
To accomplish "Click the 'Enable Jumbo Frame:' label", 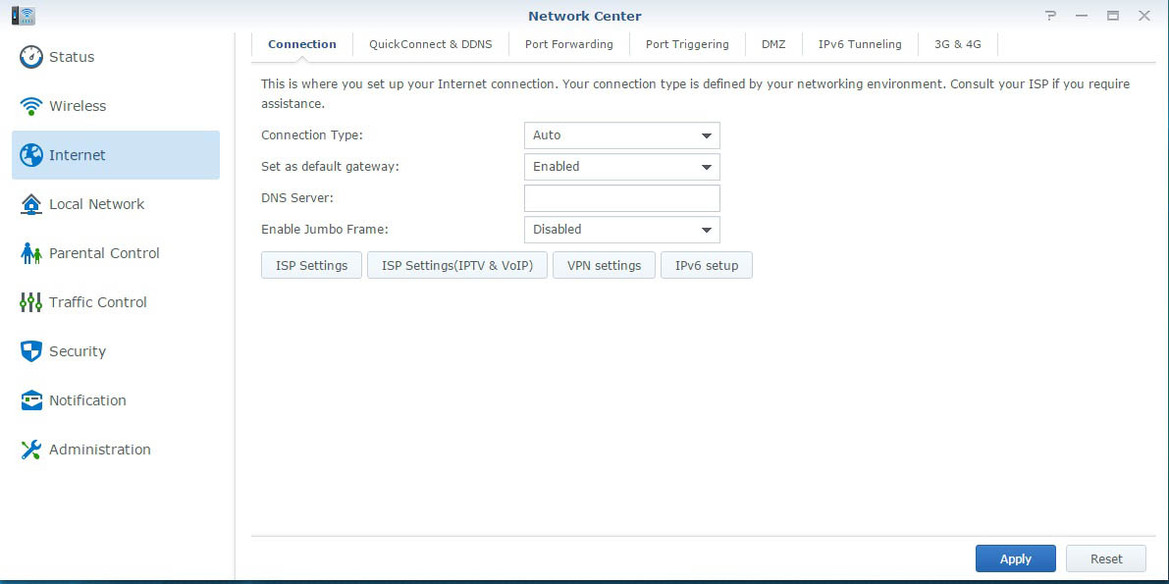I will tap(325, 230).
